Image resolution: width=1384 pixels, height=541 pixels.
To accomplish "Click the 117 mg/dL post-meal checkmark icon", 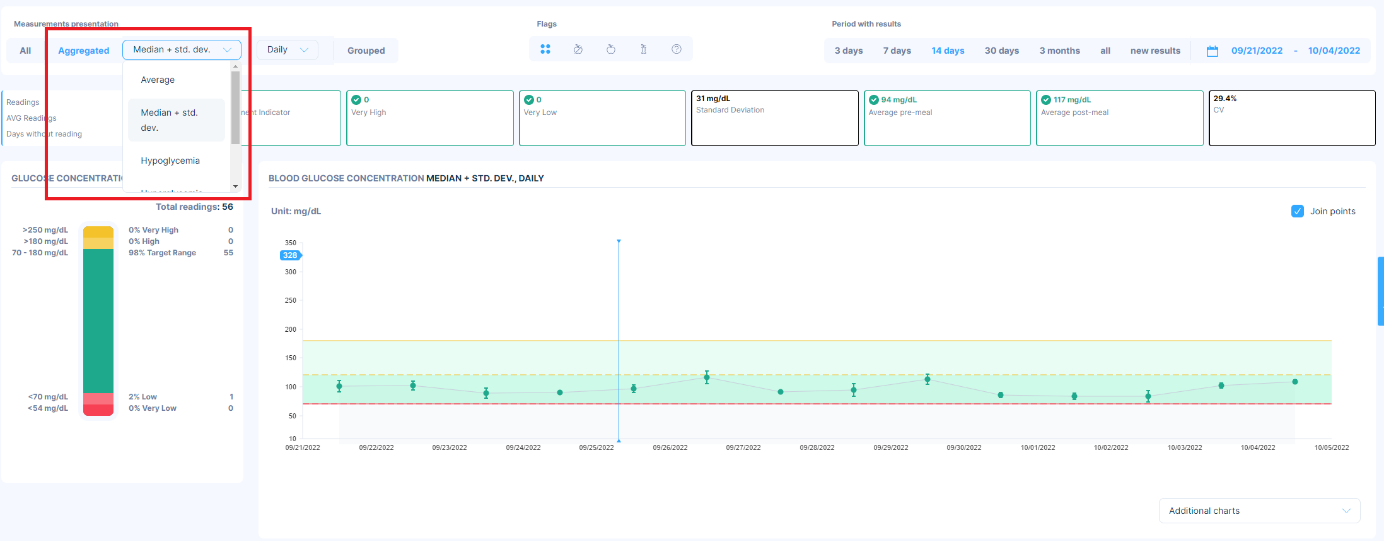I will coord(1046,100).
